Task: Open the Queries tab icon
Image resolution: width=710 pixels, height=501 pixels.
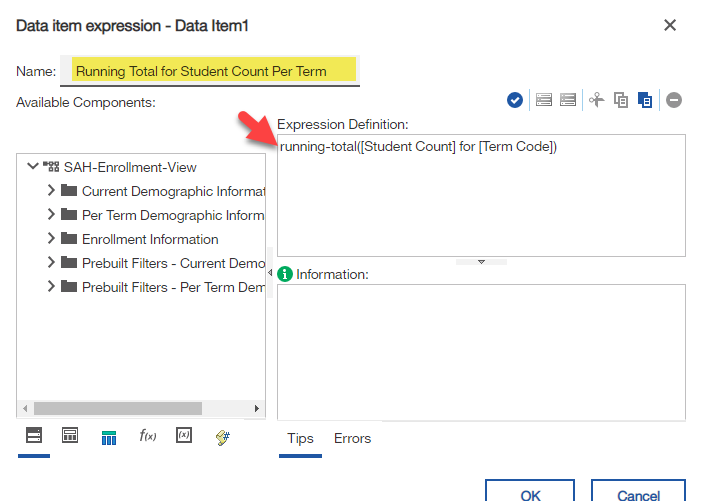Action: [x=109, y=438]
